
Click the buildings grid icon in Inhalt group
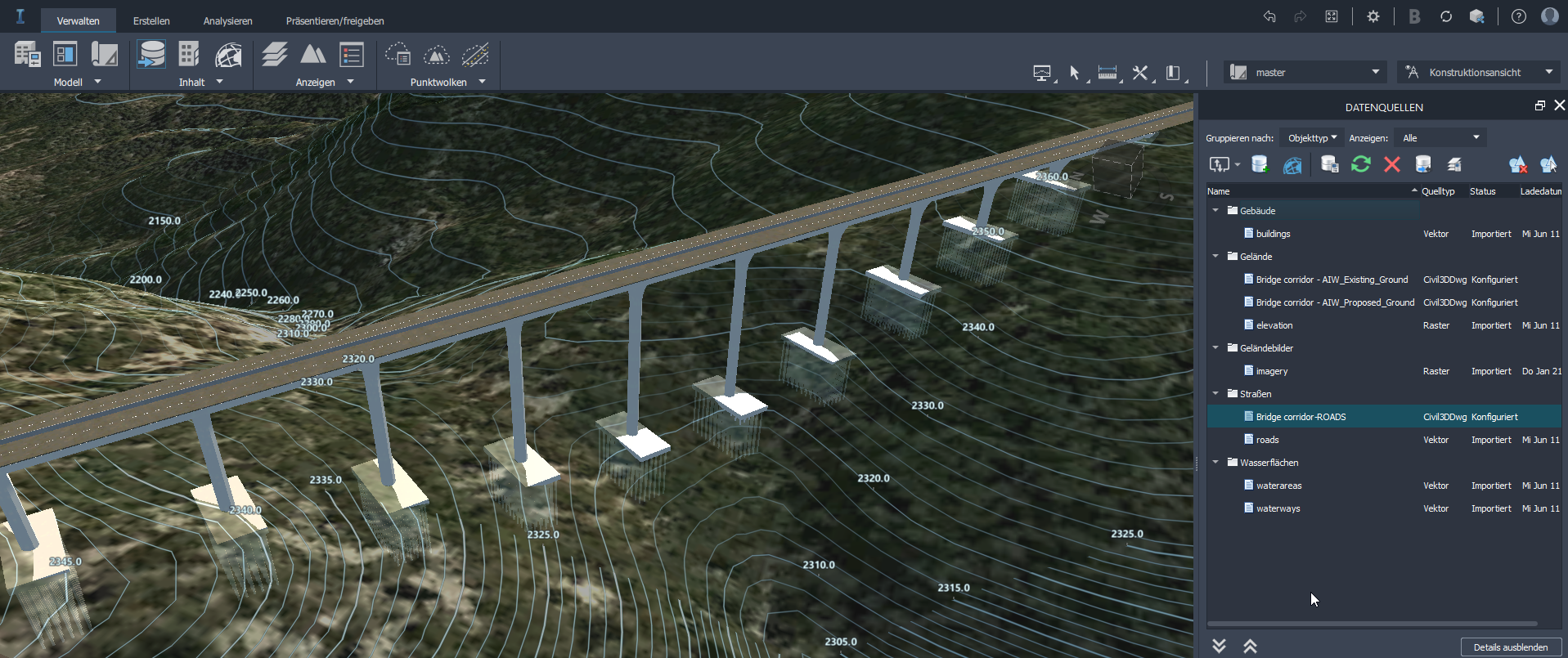pyautogui.click(x=189, y=55)
